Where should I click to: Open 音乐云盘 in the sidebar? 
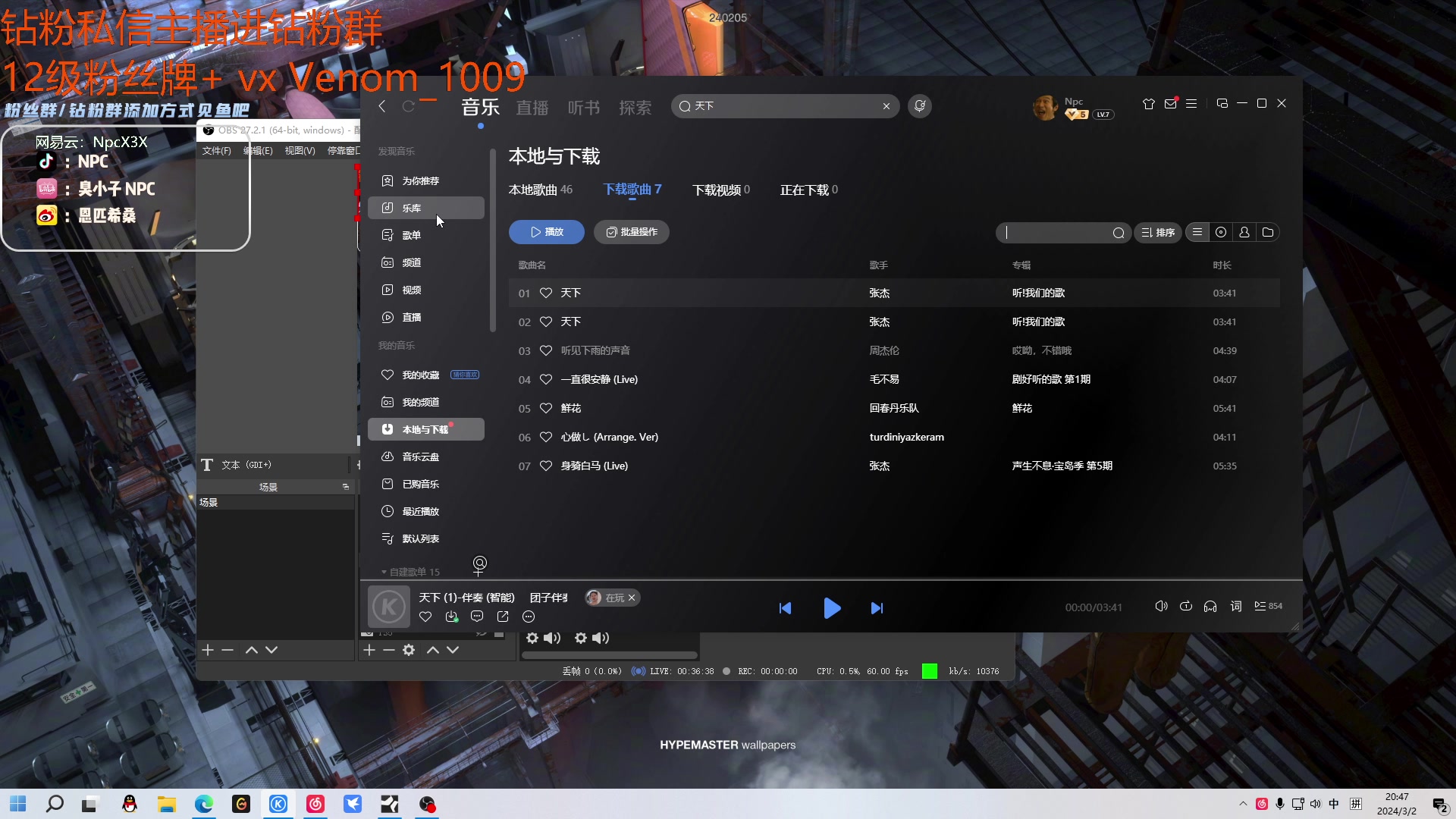(x=426, y=457)
